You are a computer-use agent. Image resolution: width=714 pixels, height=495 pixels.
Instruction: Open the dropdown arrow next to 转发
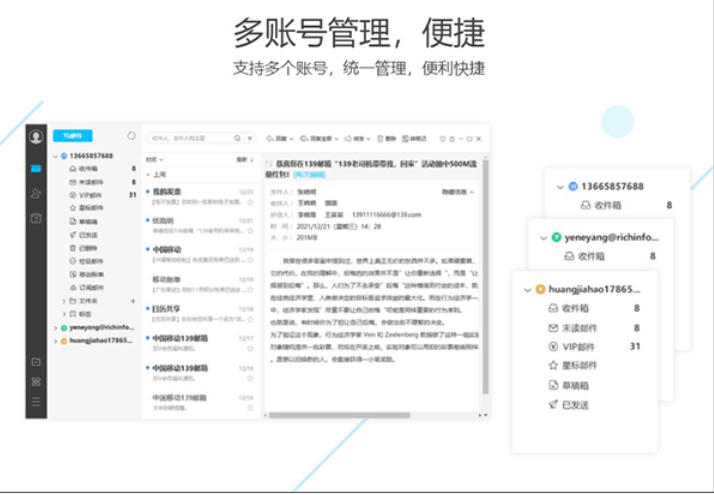tap(368, 139)
